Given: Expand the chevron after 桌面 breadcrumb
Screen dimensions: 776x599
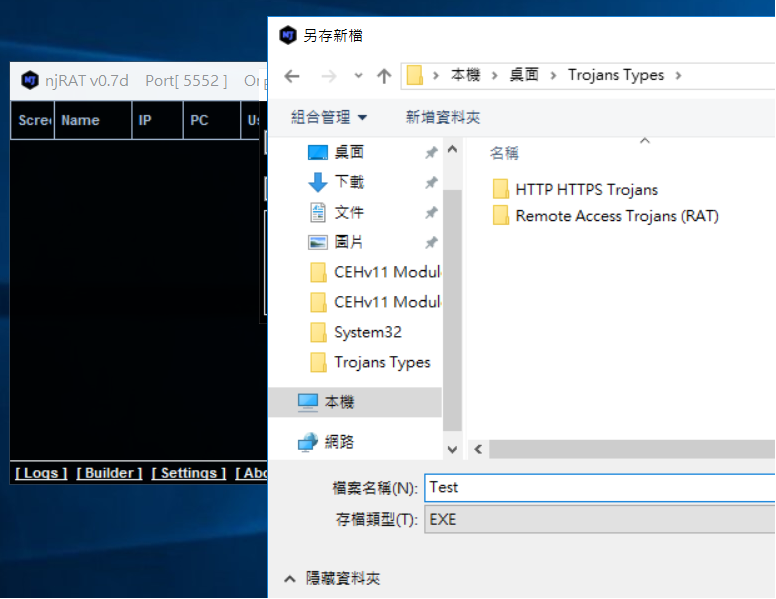Looking at the screenshot, I should click(553, 75).
